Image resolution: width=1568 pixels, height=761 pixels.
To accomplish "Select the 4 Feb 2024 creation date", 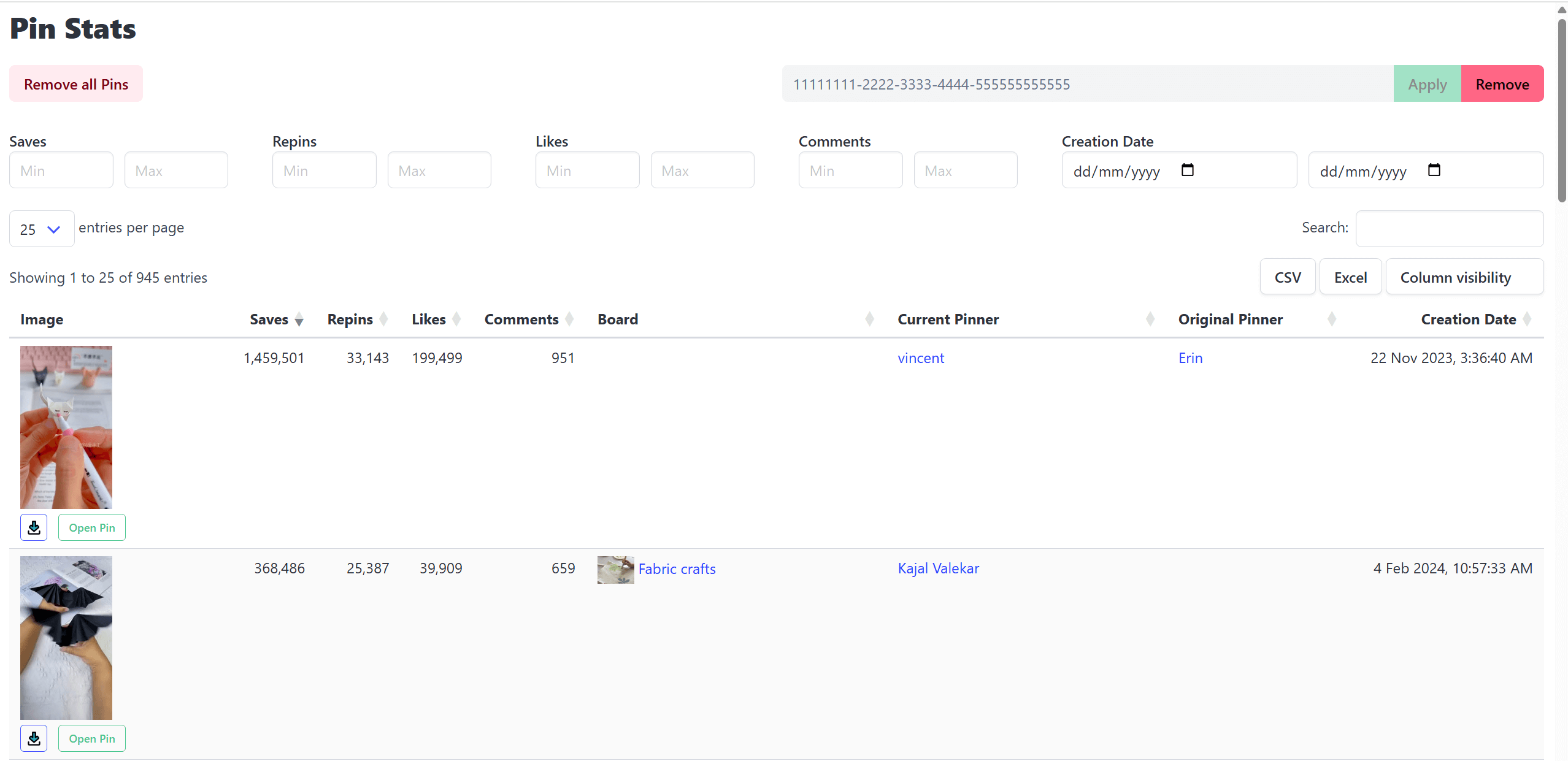I will (1453, 568).
